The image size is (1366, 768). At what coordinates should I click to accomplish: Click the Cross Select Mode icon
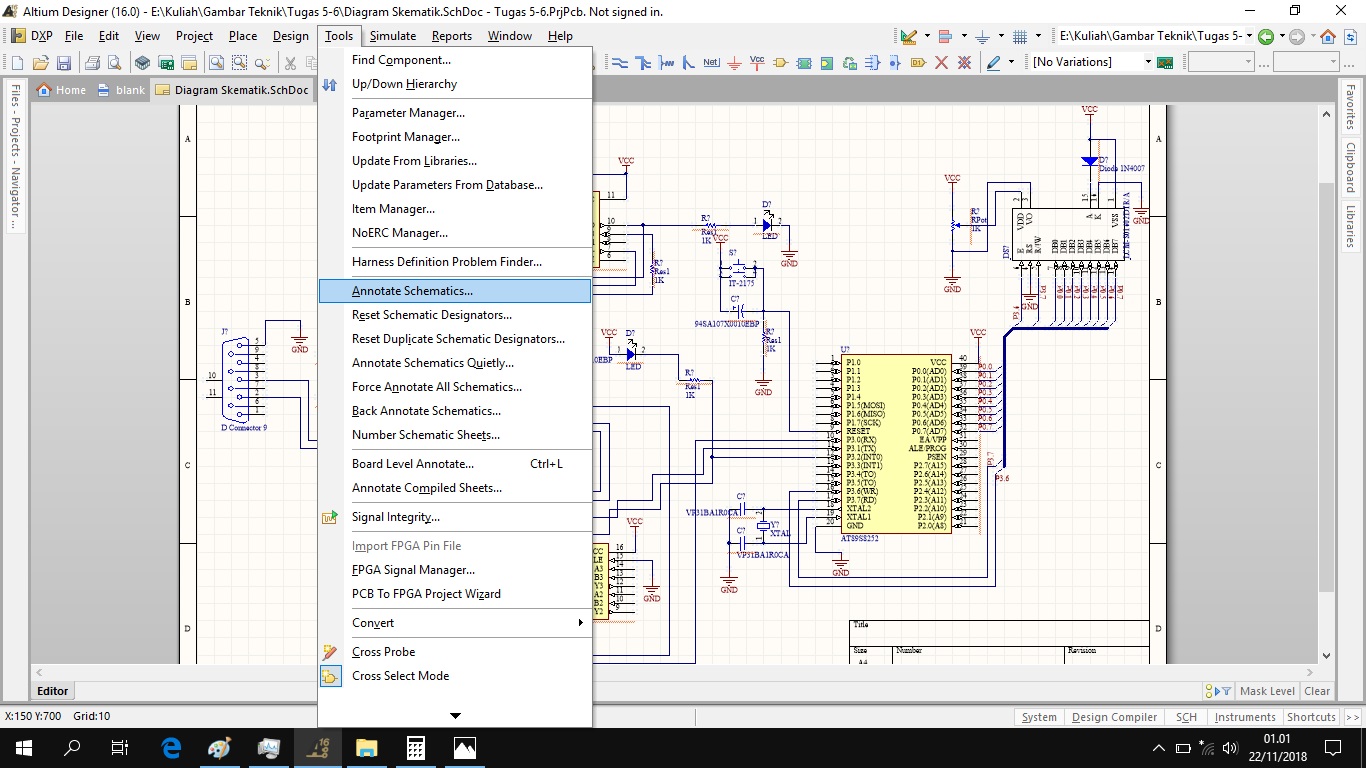click(330, 676)
